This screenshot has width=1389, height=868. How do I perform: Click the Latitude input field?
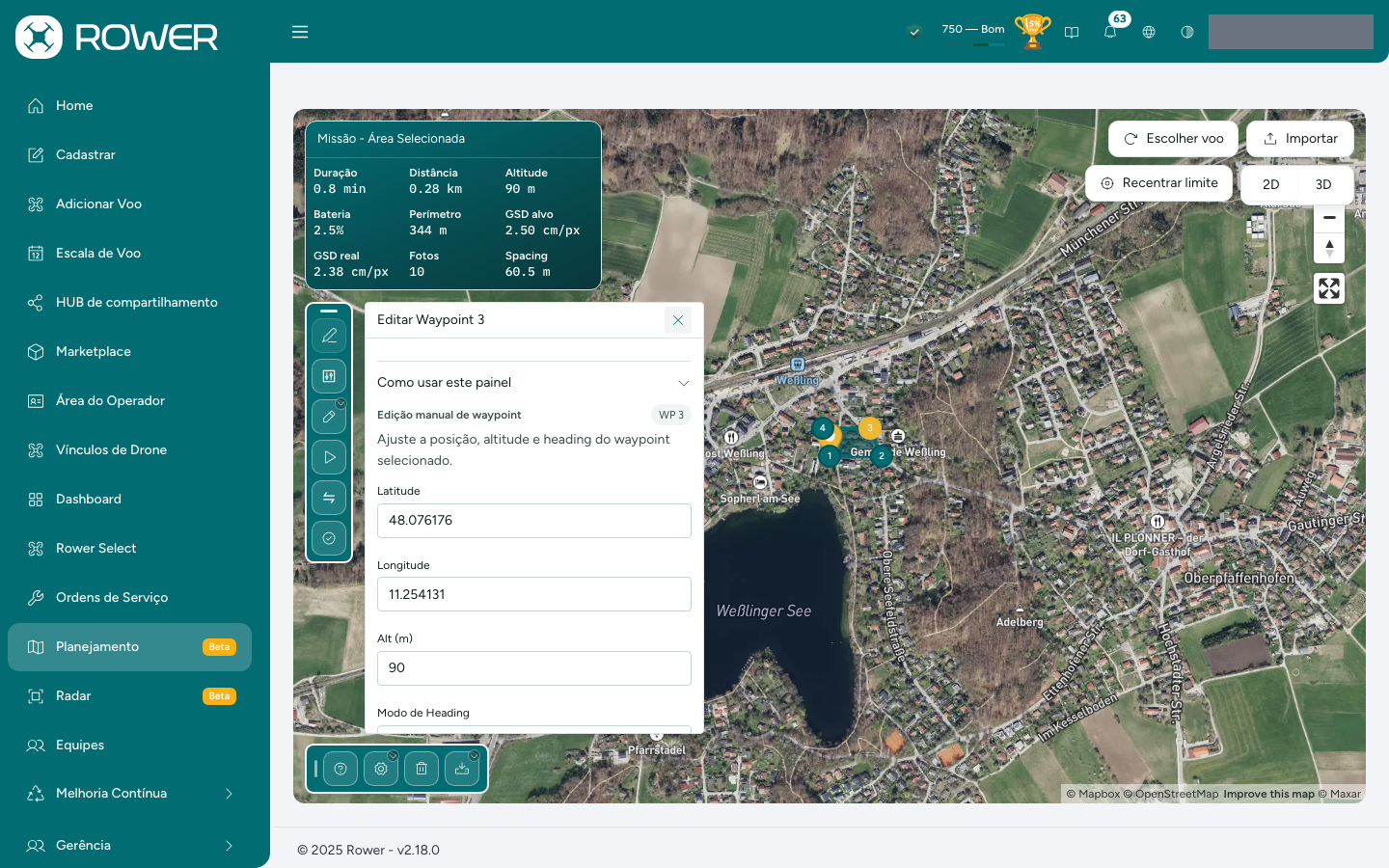(x=534, y=521)
